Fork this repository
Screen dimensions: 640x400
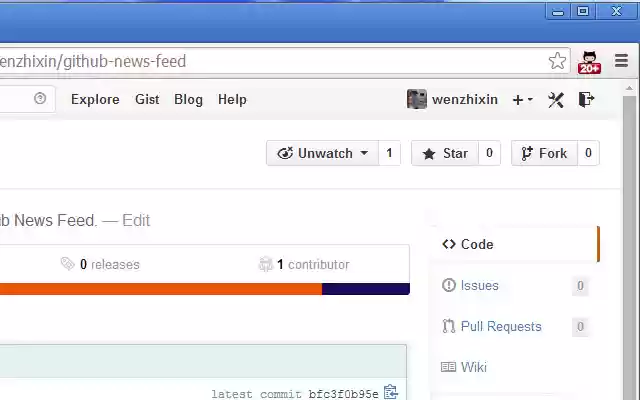tap(544, 153)
